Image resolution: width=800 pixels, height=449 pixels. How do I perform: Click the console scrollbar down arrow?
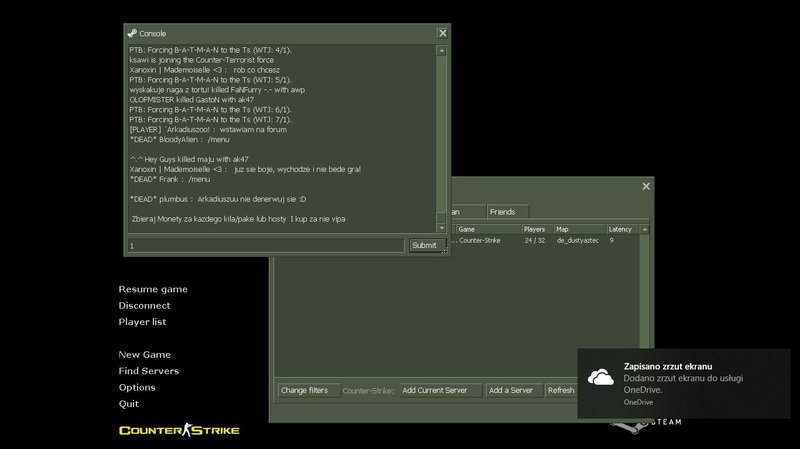click(x=442, y=229)
